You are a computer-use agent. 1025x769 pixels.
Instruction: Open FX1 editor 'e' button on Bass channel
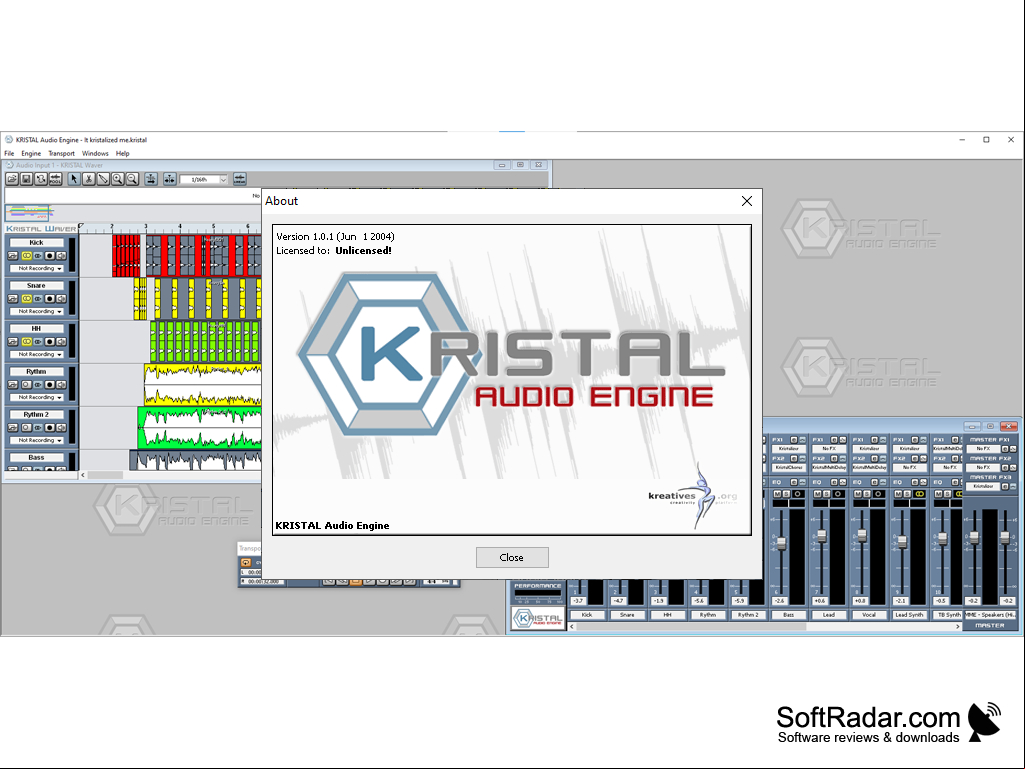[794, 440]
